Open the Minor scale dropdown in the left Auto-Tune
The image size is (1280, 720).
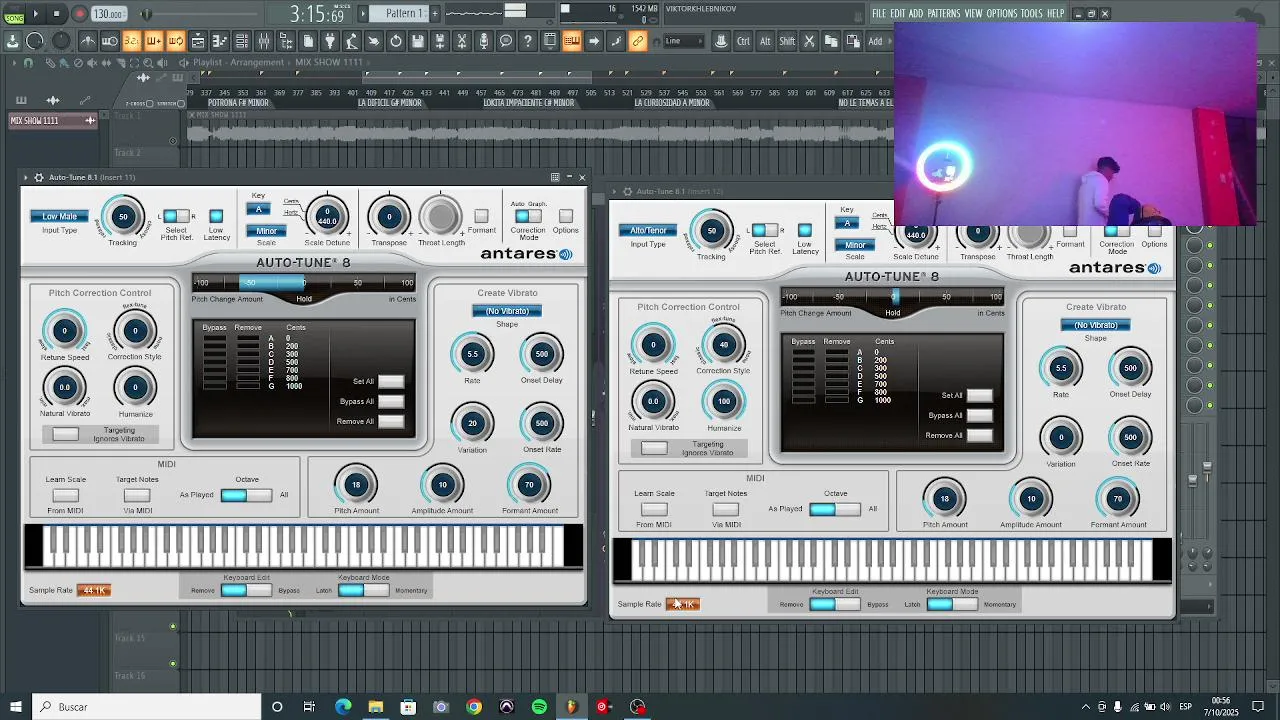(266, 231)
